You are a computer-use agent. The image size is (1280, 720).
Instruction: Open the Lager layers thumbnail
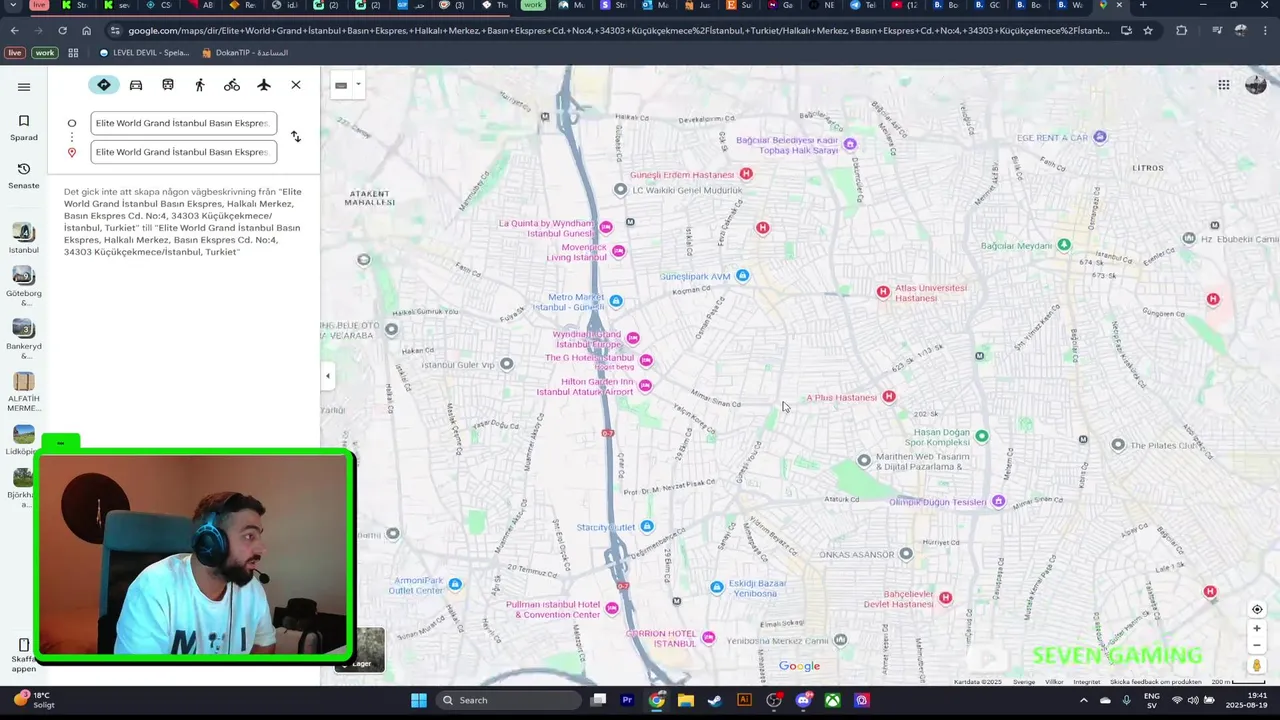click(x=360, y=650)
